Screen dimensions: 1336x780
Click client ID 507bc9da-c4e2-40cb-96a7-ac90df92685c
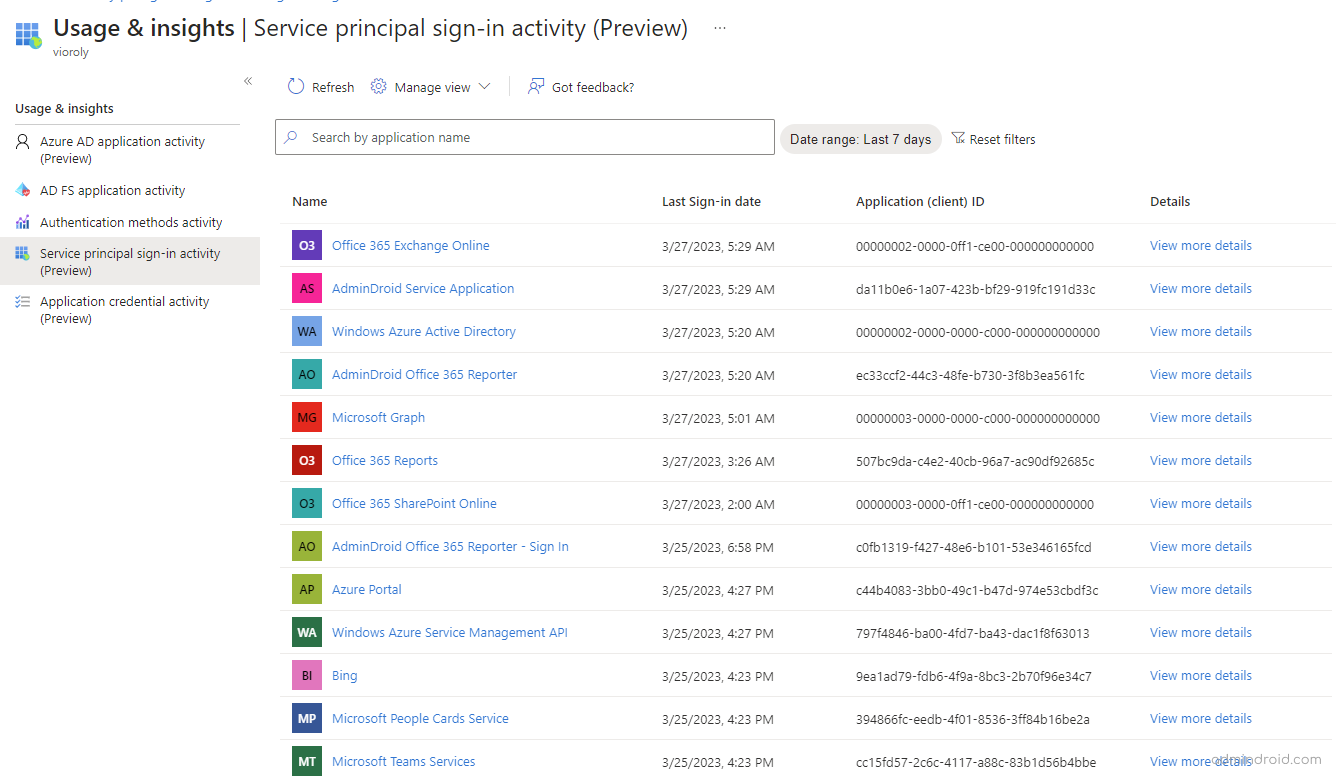click(975, 461)
